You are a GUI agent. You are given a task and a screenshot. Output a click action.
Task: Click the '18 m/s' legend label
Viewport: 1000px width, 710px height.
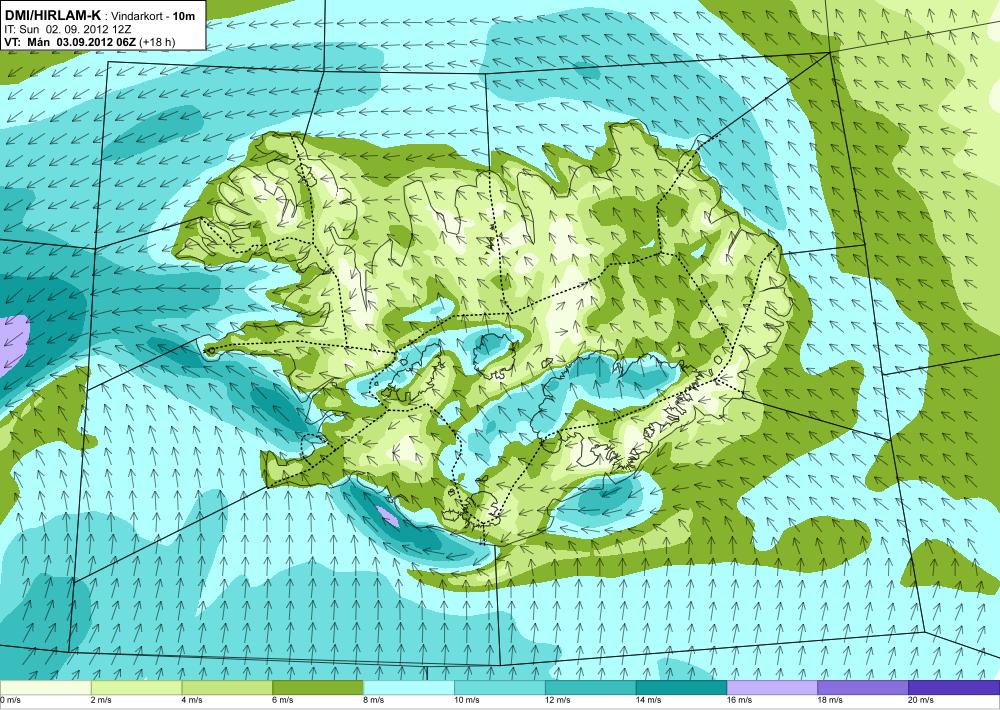(x=832, y=700)
